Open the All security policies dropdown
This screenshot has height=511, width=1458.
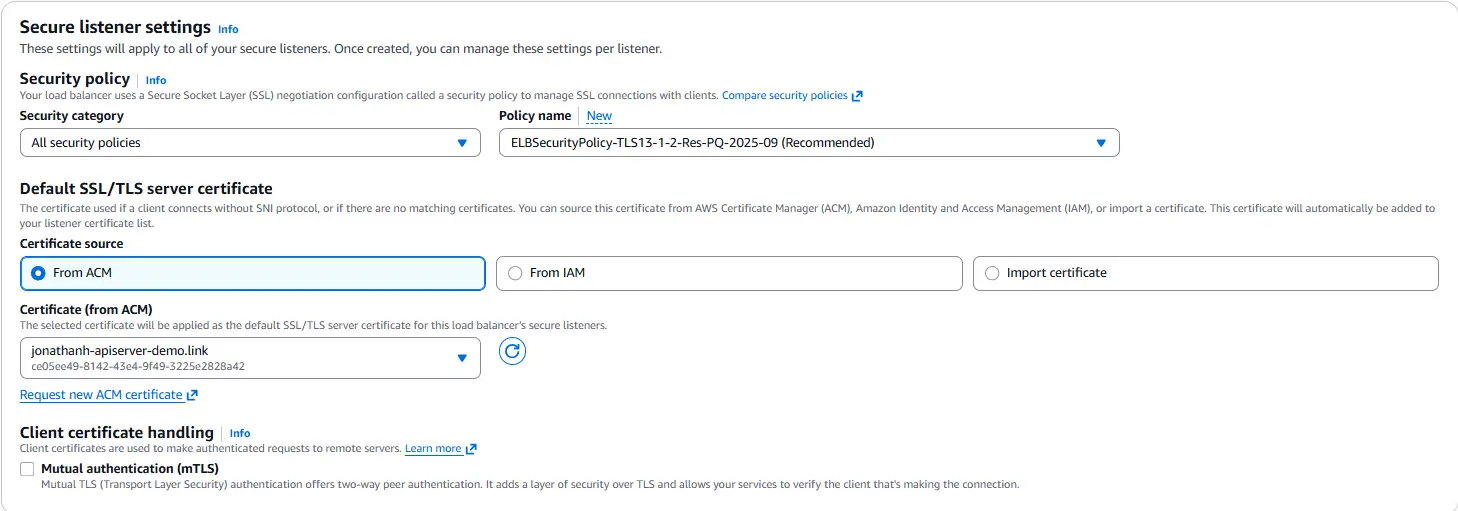pyautogui.click(x=250, y=143)
